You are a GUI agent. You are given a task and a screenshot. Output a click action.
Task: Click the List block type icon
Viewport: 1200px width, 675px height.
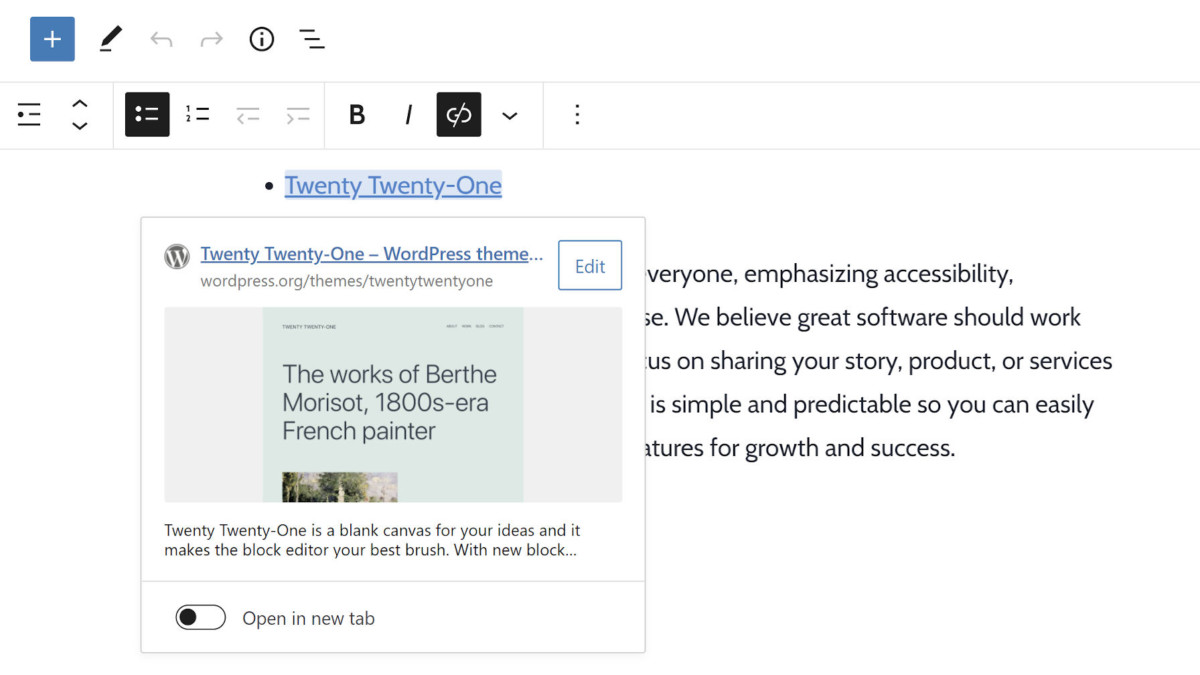(x=30, y=115)
